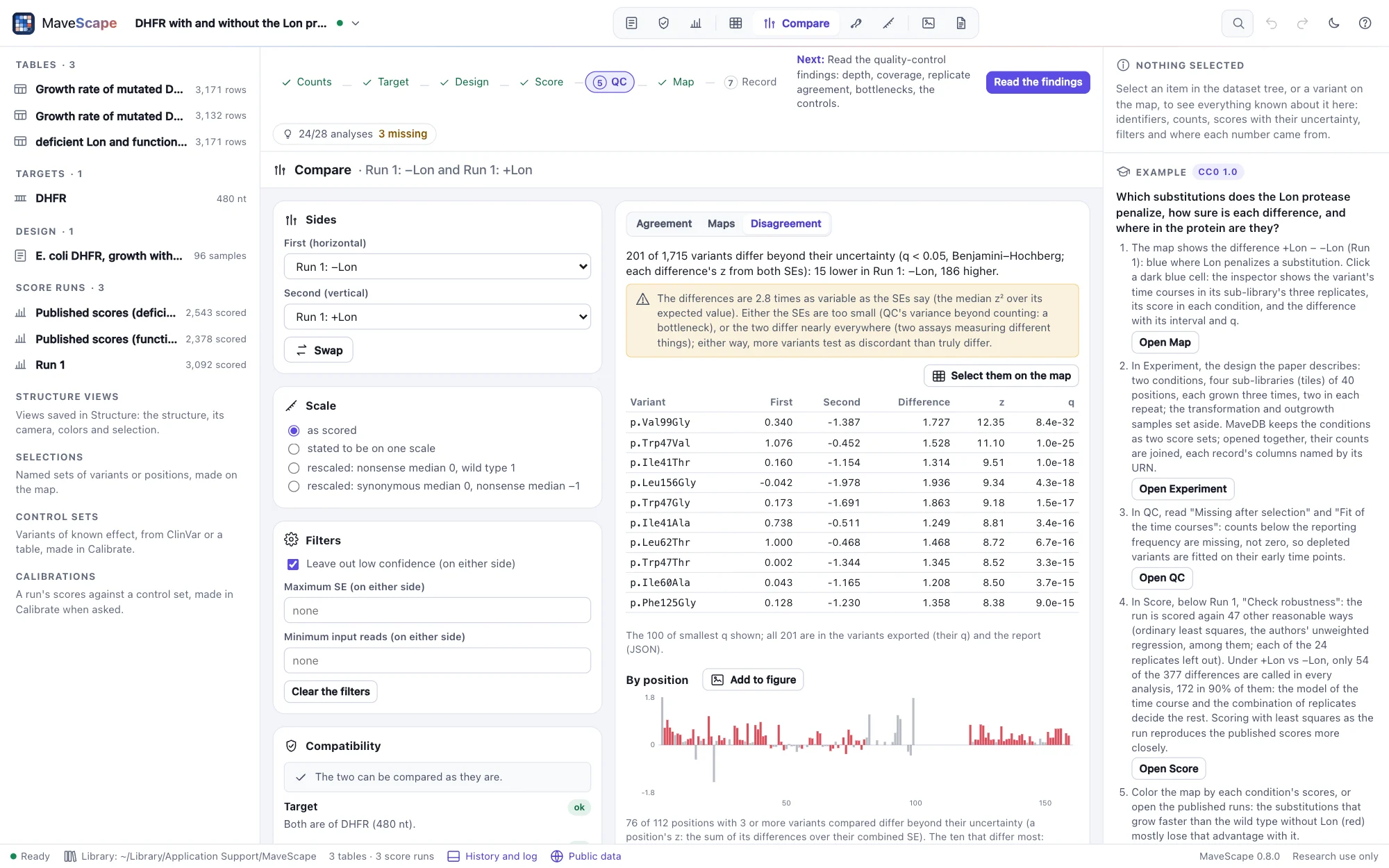Select the 'as scored' scale option

pyautogui.click(x=294, y=431)
